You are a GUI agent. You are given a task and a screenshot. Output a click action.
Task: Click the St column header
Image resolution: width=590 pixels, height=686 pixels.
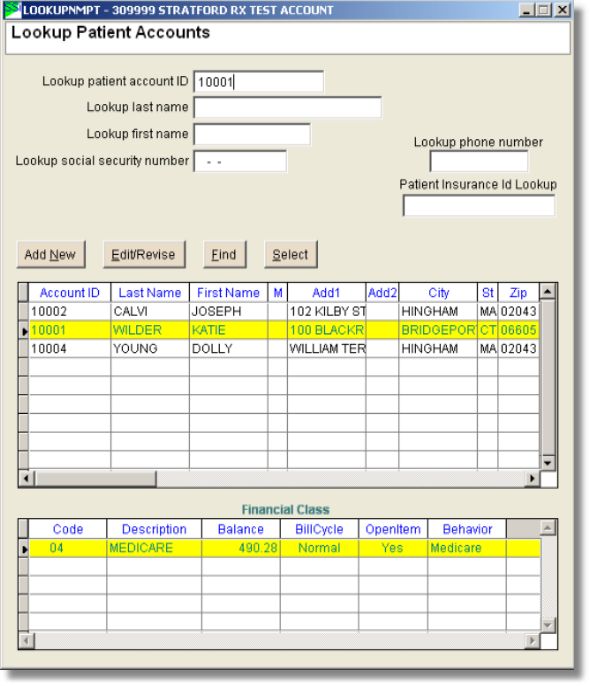pos(488,293)
